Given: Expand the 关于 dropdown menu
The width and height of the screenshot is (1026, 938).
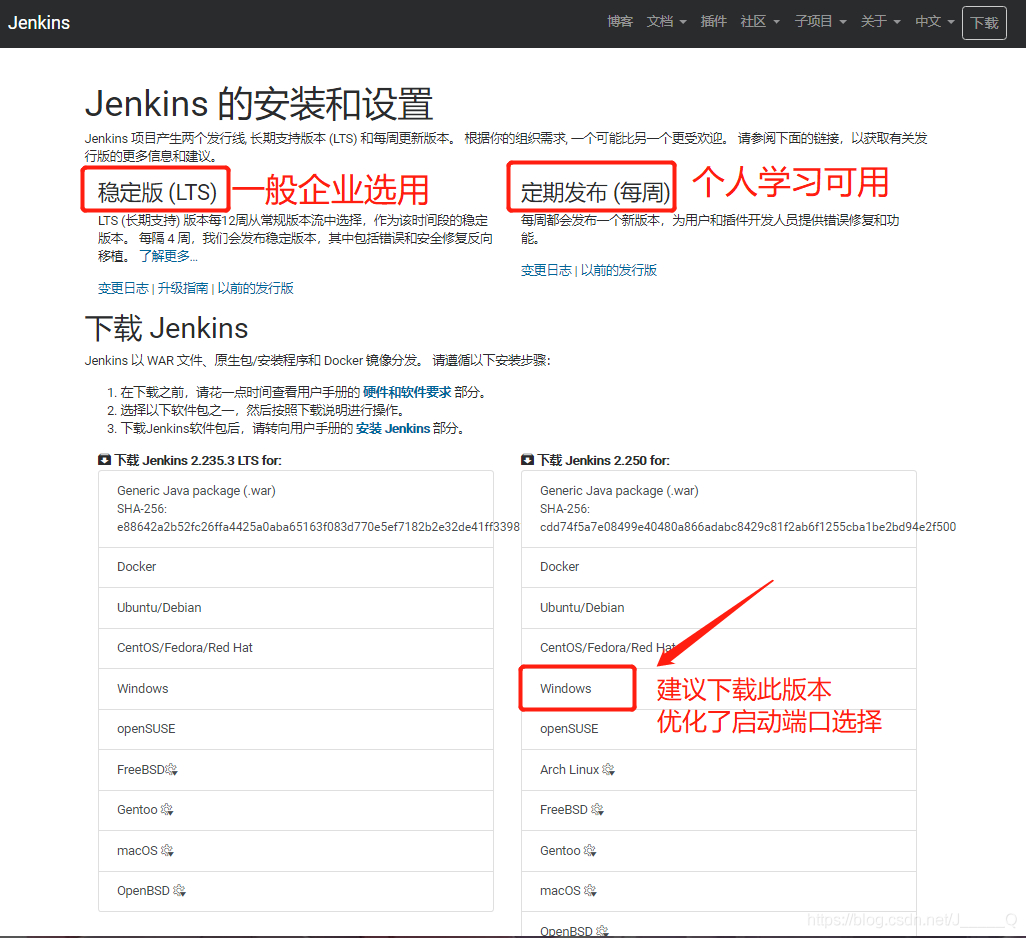Looking at the screenshot, I should pyautogui.click(x=880, y=22).
